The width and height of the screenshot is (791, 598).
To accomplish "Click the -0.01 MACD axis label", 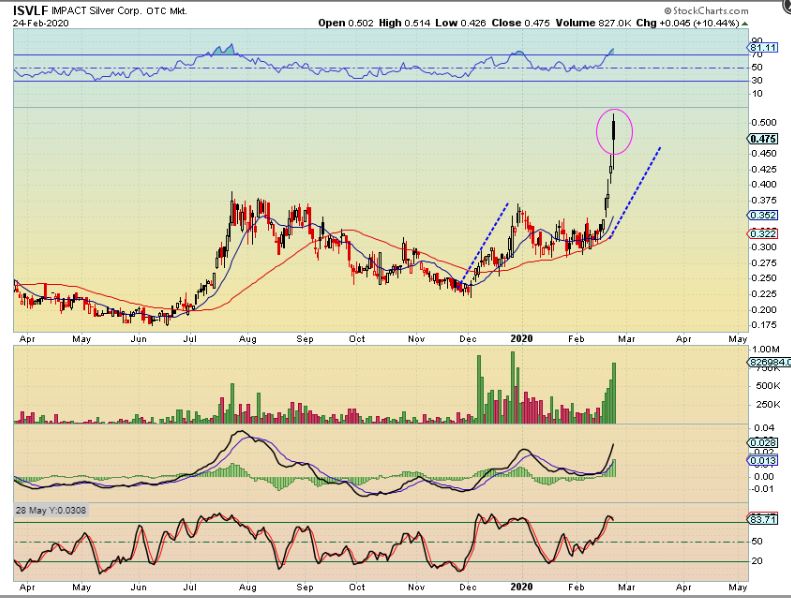I will pyautogui.click(x=761, y=488).
